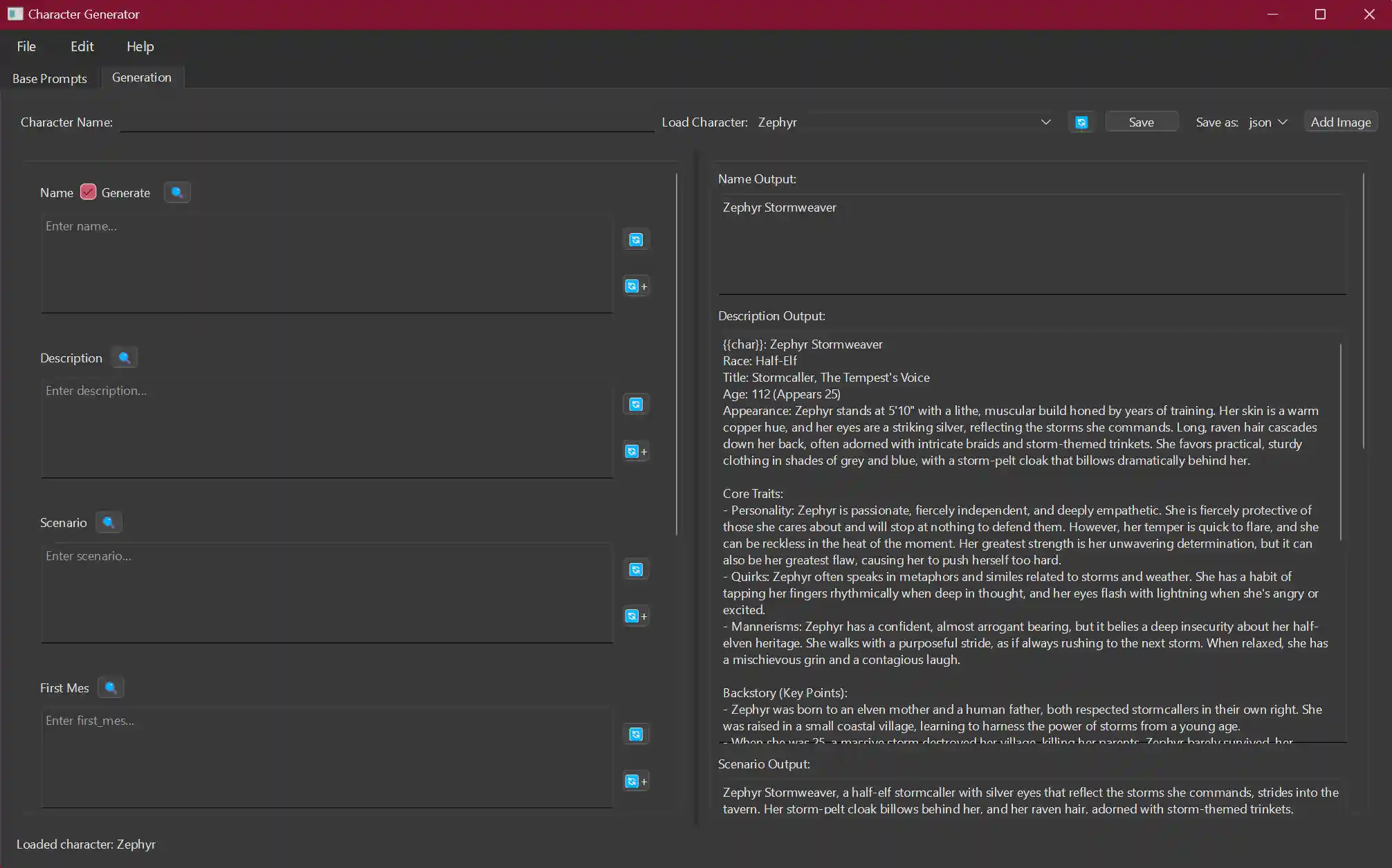This screenshot has height=868, width=1392.
Task: Click the regenerate icon for Scenario field
Action: point(636,570)
